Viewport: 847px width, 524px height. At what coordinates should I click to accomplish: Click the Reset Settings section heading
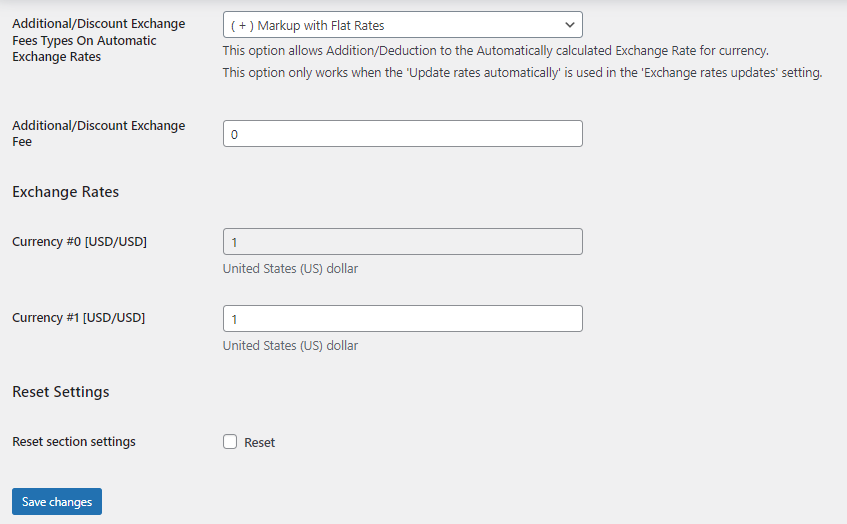60,392
